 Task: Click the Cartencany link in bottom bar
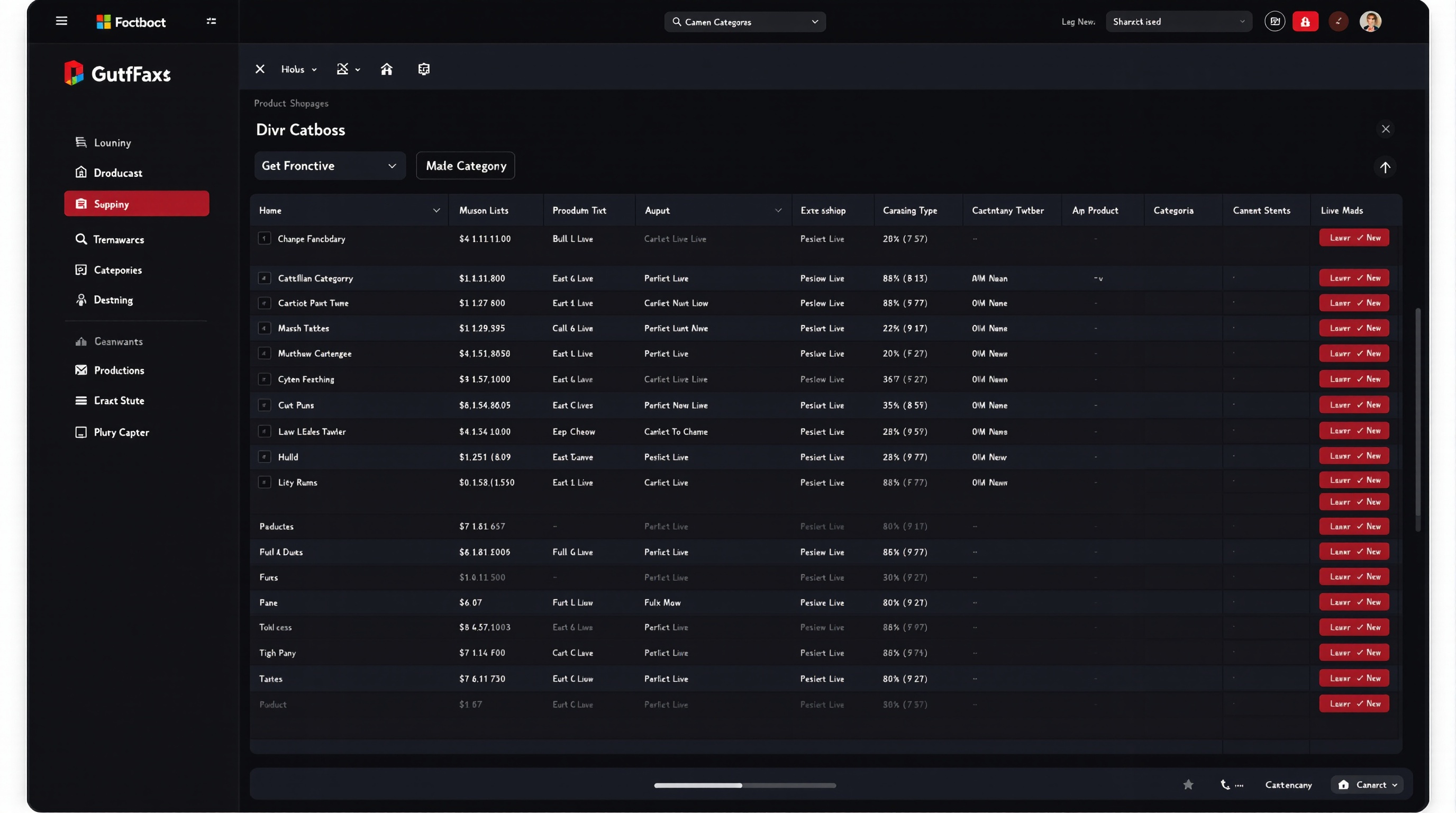pos(1288,784)
